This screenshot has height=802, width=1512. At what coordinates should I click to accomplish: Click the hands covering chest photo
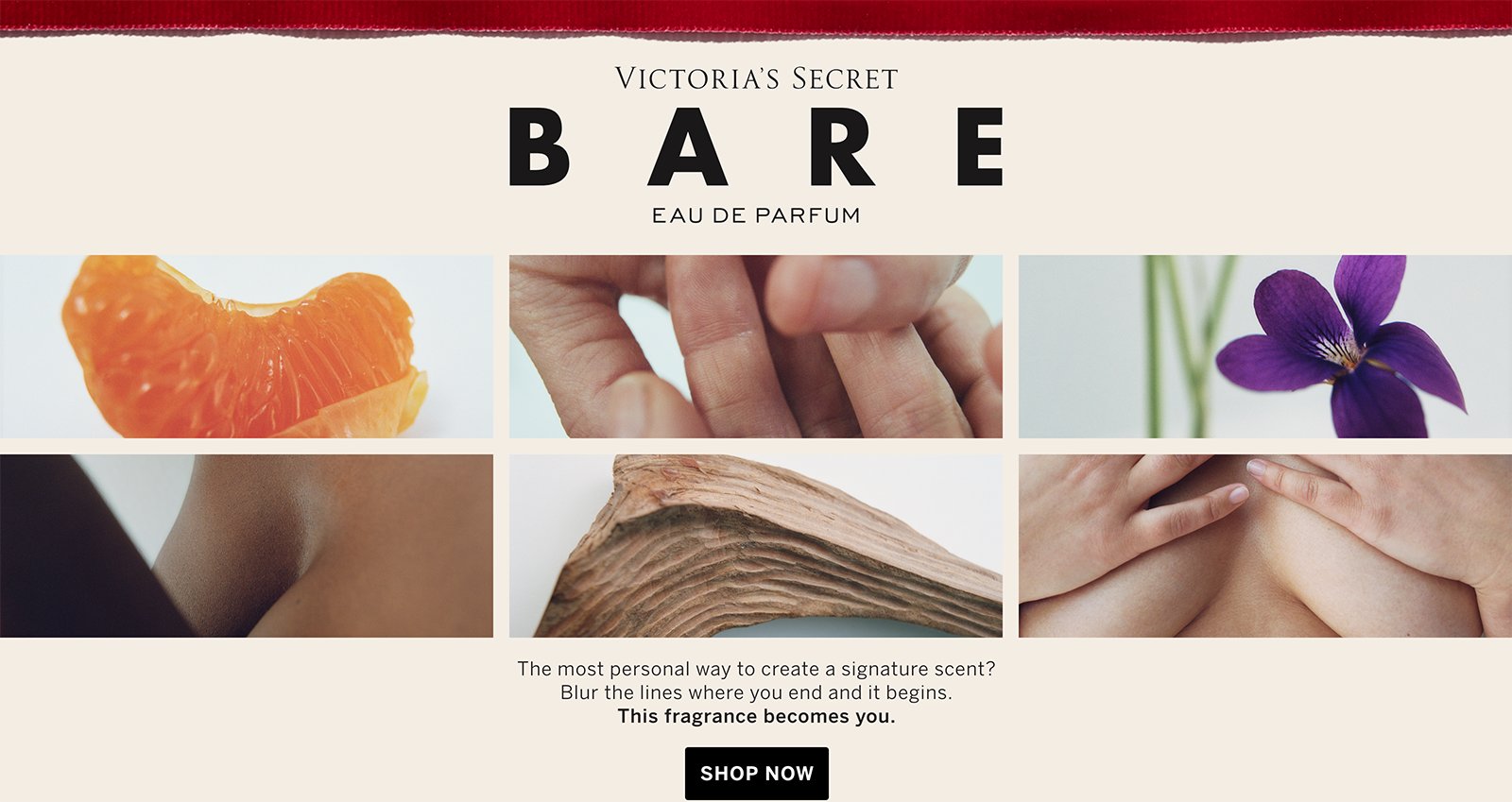click(x=1265, y=546)
